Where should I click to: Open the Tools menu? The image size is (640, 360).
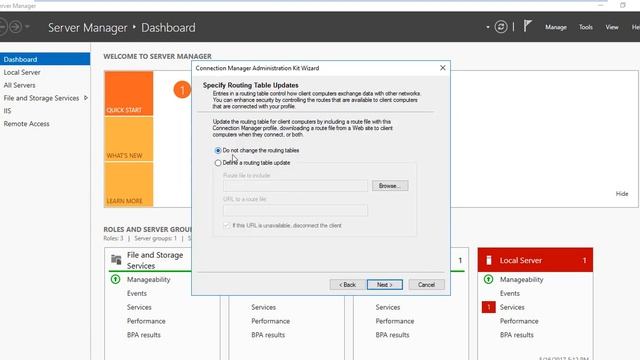point(585,27)
